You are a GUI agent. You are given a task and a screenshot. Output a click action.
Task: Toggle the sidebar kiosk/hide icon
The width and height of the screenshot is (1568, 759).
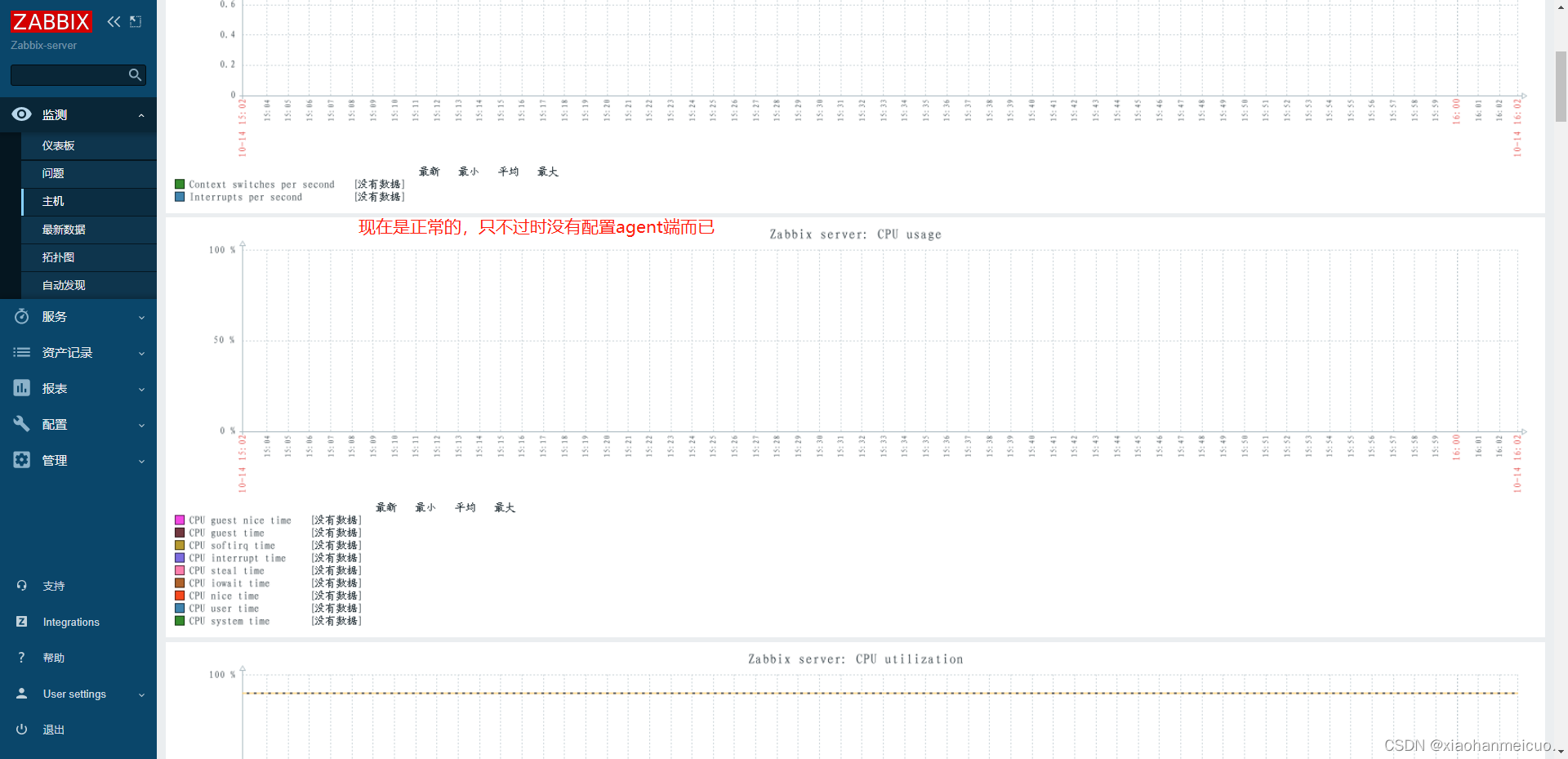136,22
